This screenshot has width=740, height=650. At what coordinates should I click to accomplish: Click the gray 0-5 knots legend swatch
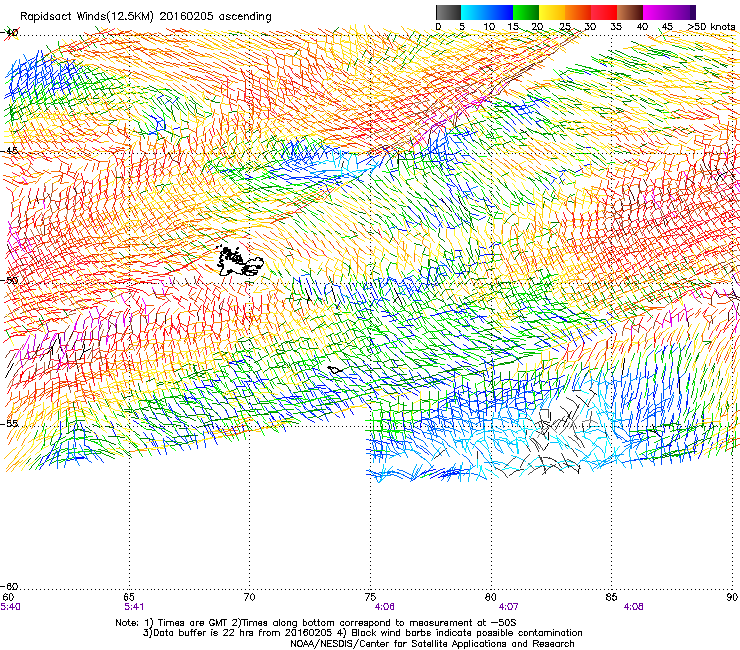(x=448, y=12)
